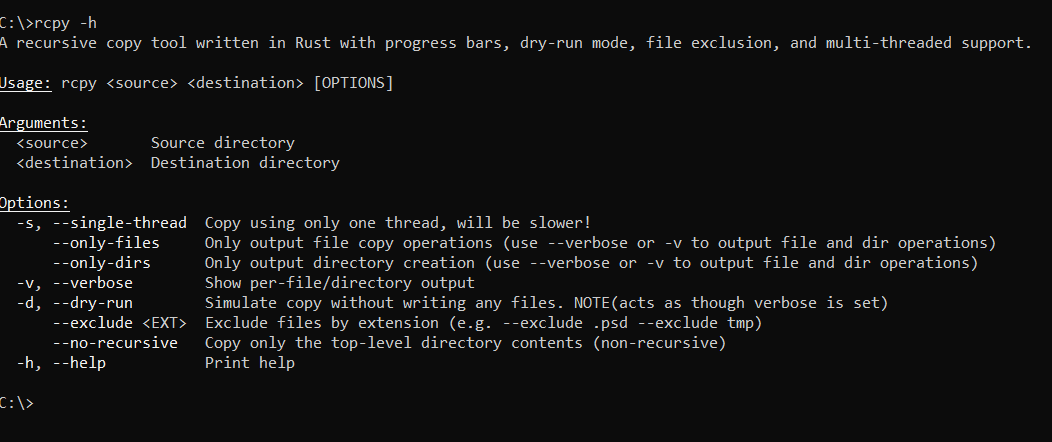Click 'Show per-file/directory output' description
Screen dimensions: 1052x442
[x=339, y=283]
